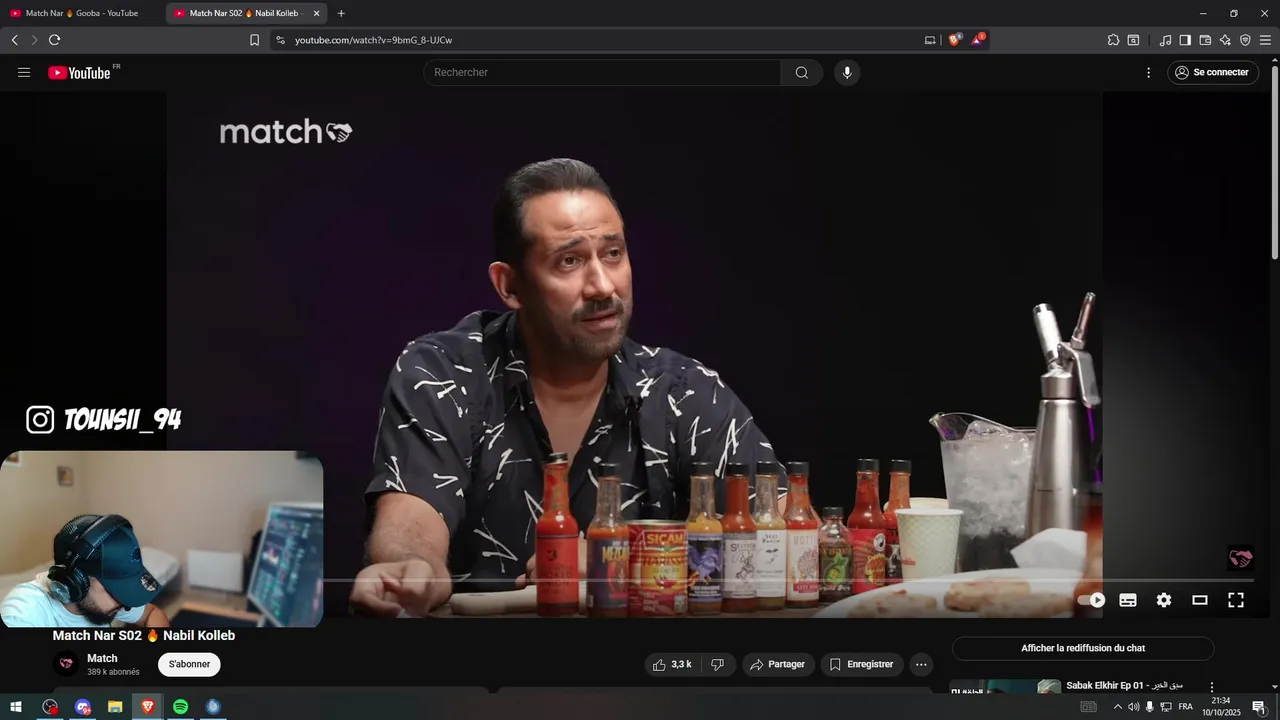The image size is (1280, 720).
Task: Click the Sabak Elkhir video thumbnail
Action: click(x=1004, y=687)
